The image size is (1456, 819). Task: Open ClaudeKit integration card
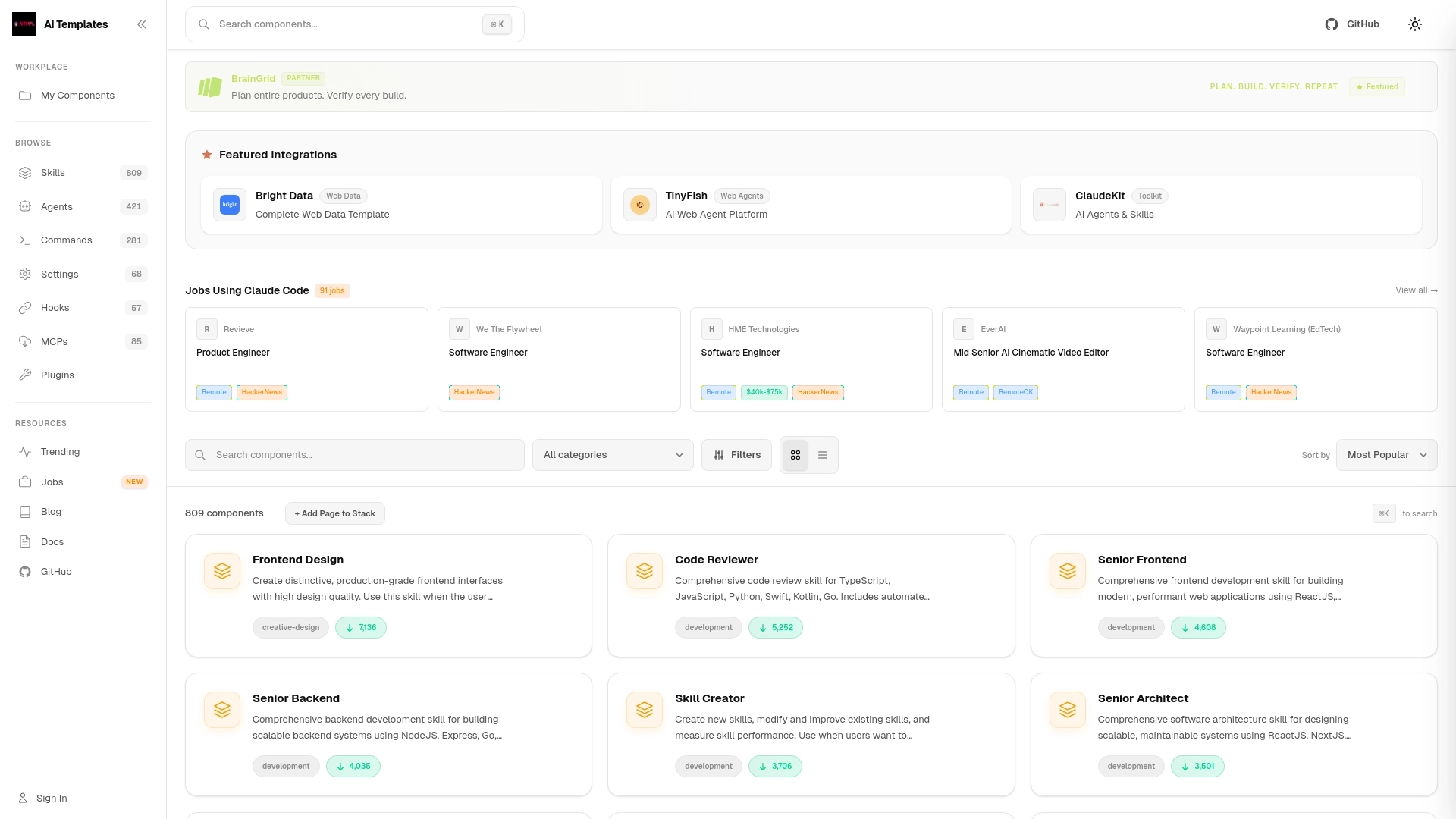[1221, 205]
